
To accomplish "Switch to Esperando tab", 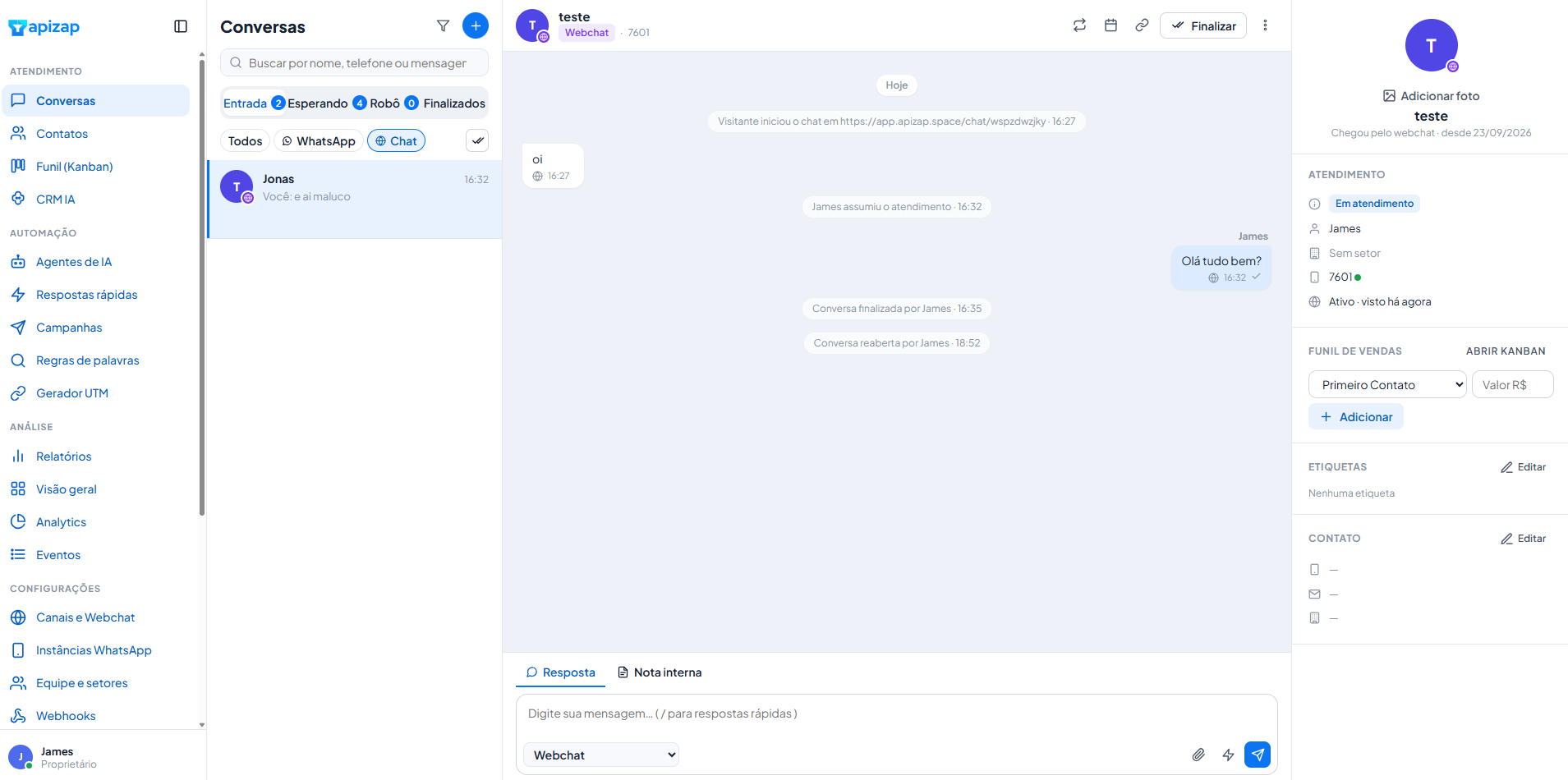I will (326, 103).
